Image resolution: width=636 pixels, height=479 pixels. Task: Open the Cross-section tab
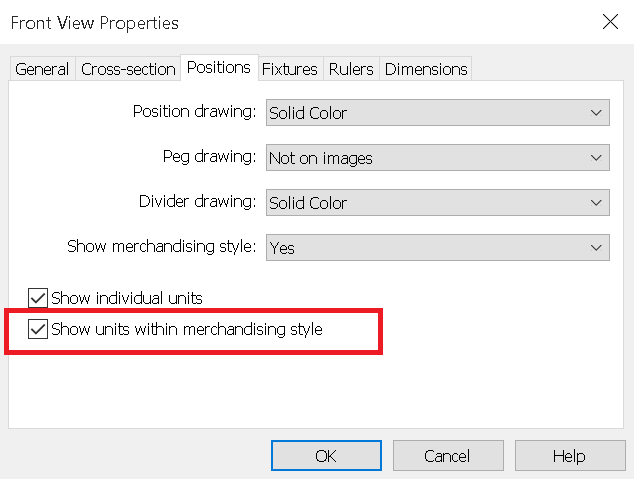[x=128, y=69]
